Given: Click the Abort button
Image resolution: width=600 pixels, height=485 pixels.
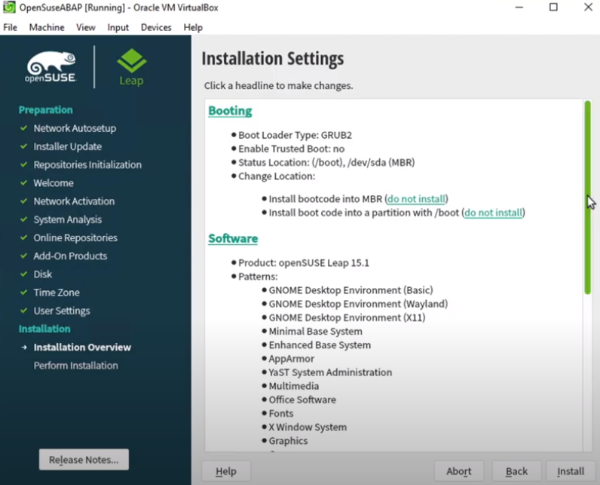Looking at the screenshot, I should coord(459,471).
